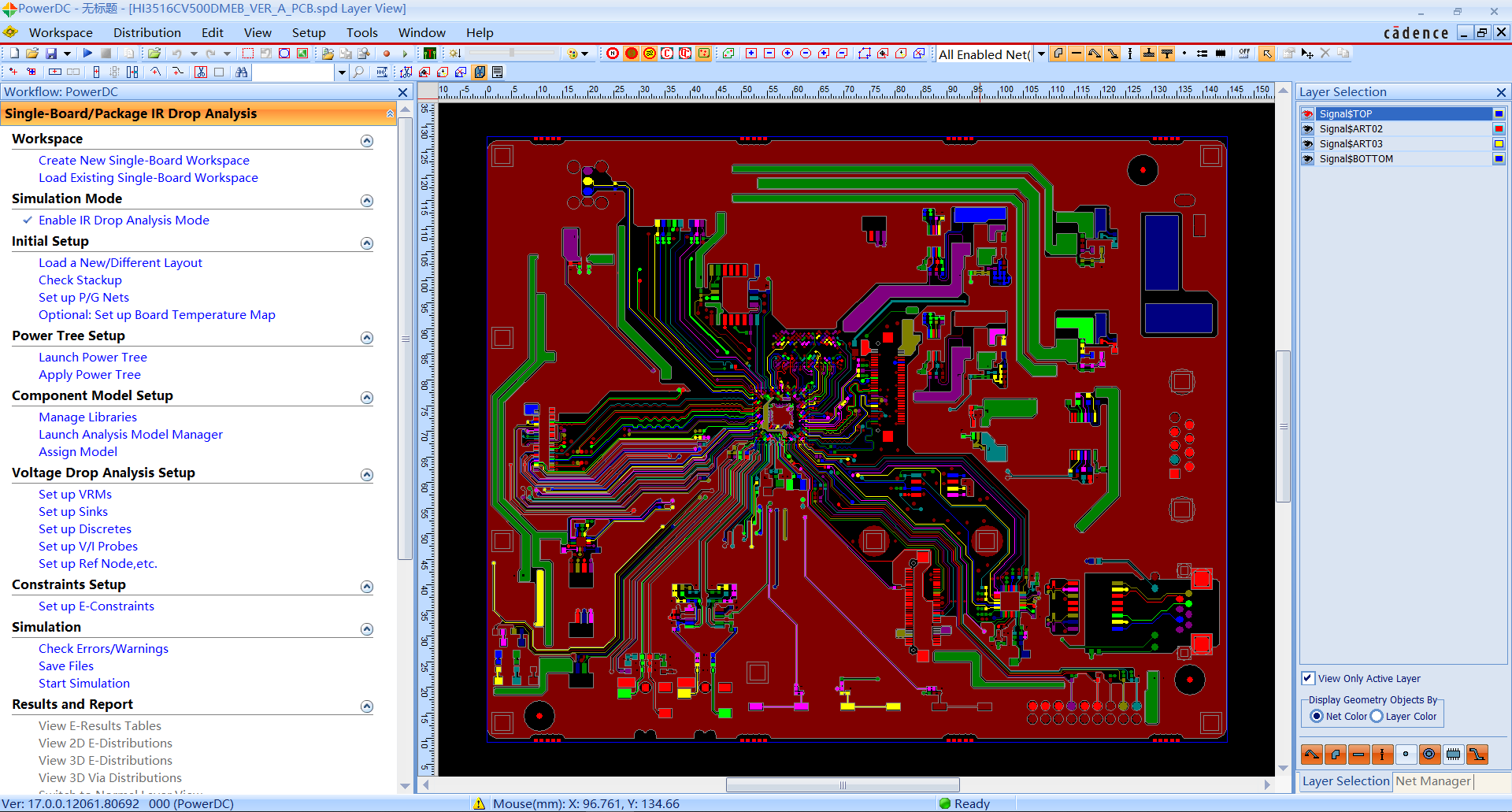This screenshot has width=1512, height=812.
Task: Click the horizontal line trace icon in toolbar
Action: (1076, 54)
